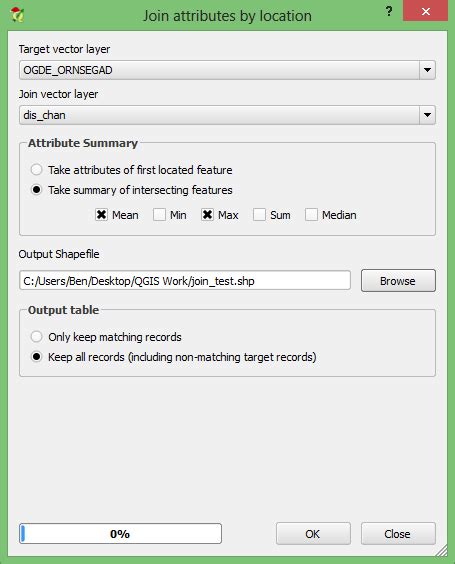Click the Output table group title

[63, 310]
